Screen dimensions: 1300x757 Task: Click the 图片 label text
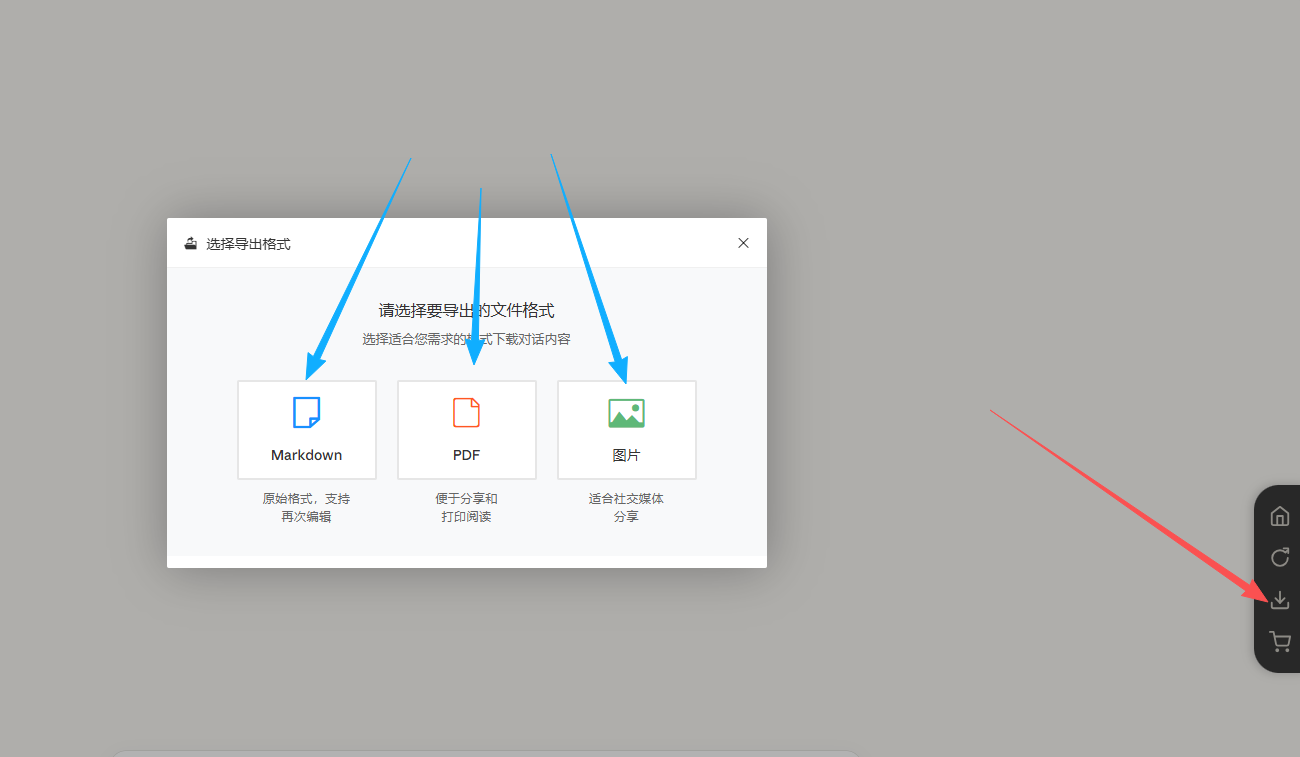(626, 455)
